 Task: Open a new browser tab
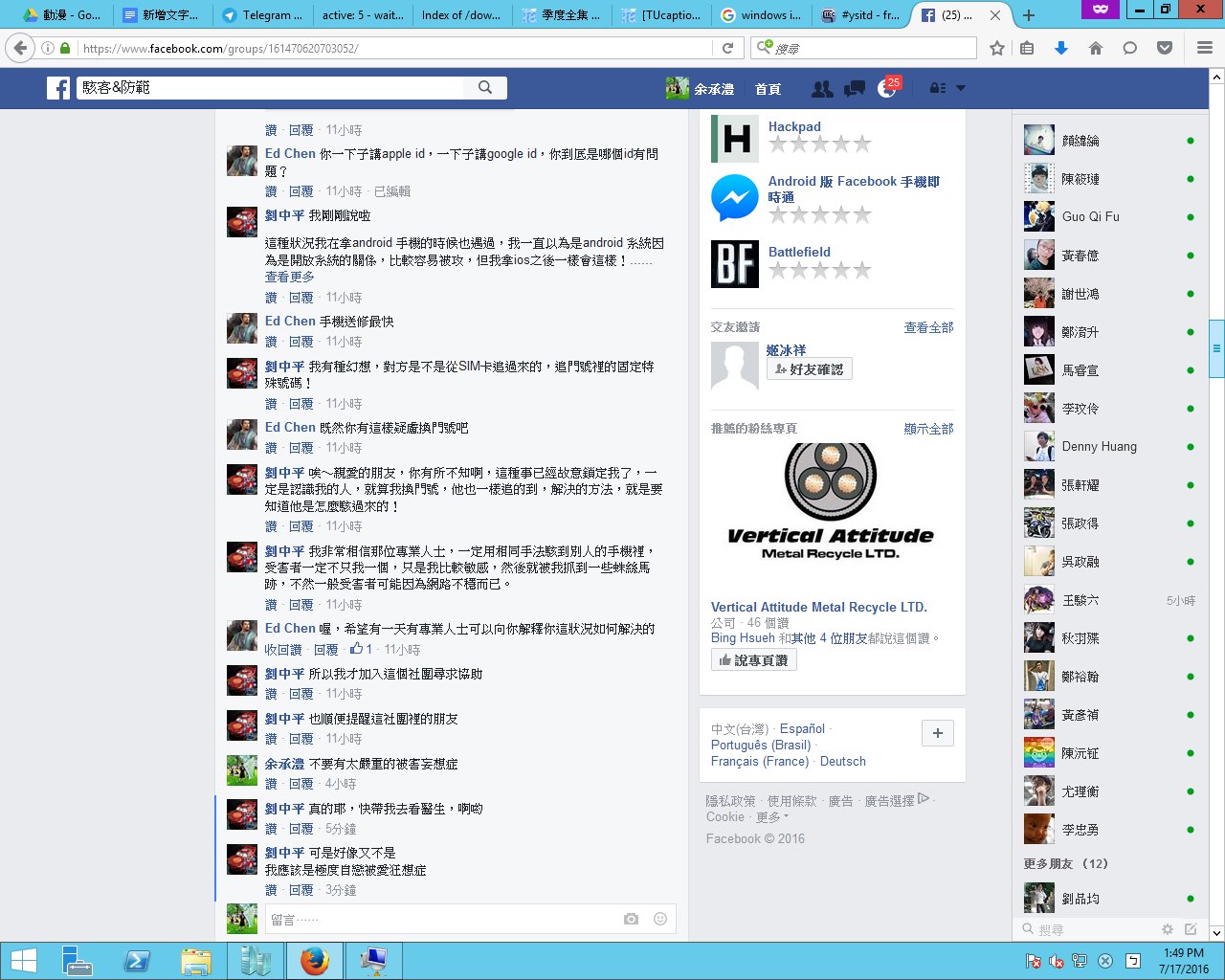tap(1029, 15)
